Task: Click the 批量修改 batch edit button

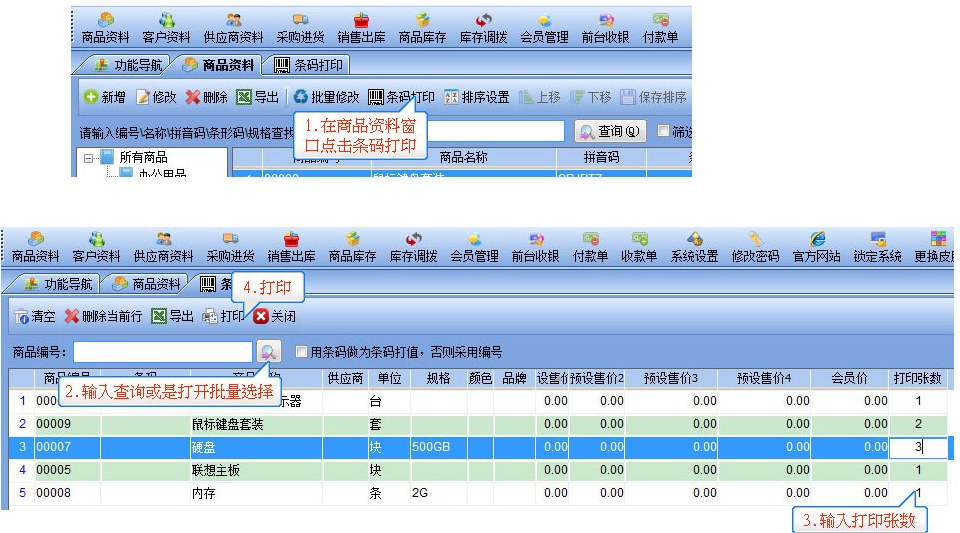Action: [x=326, y=97]
